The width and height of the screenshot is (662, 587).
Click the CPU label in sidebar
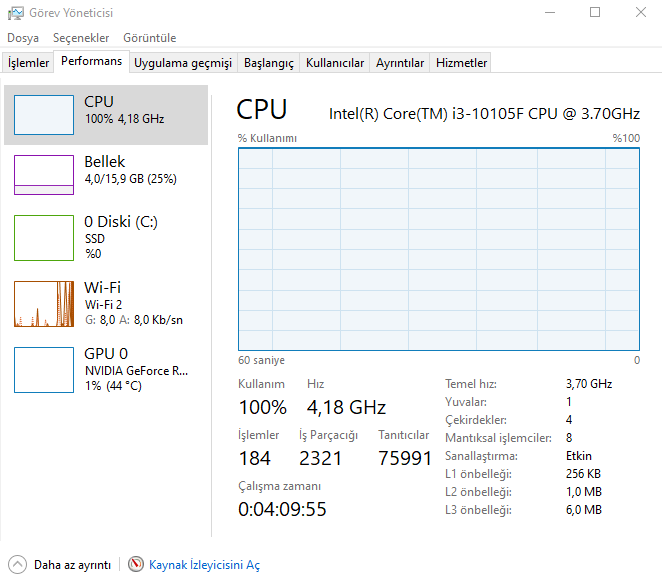99,102
